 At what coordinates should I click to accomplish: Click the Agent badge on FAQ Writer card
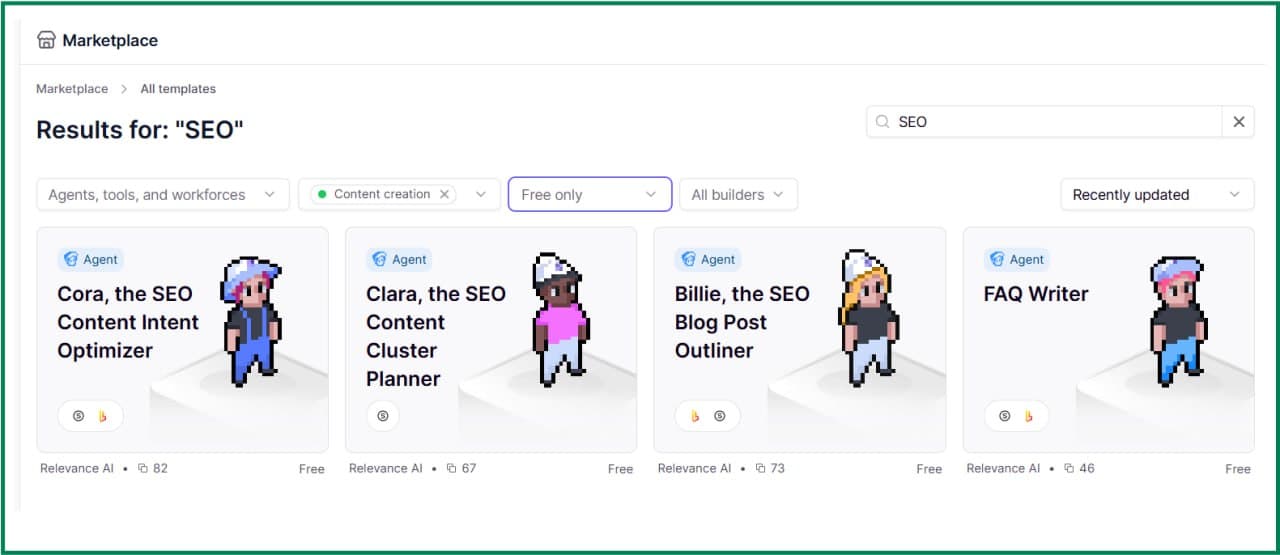(1016, 259)
